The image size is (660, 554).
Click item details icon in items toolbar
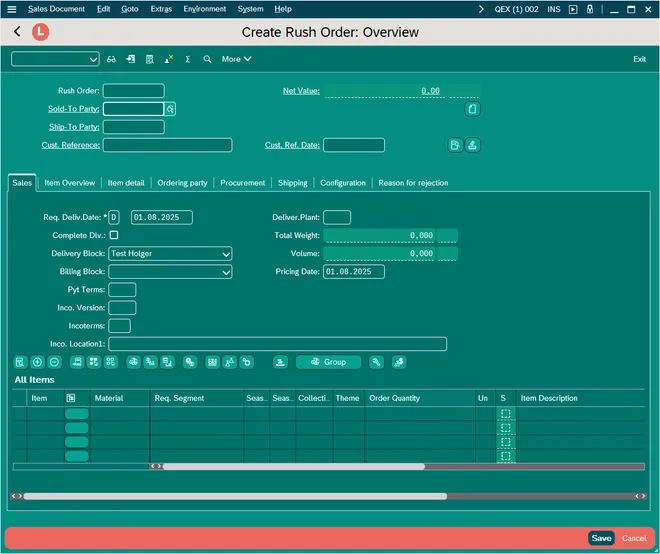pyautogui.click(x=20, y=362)
